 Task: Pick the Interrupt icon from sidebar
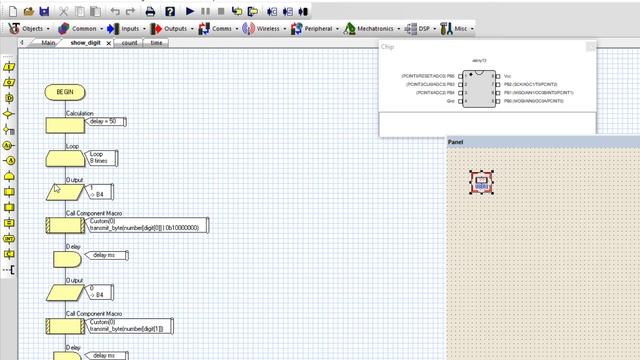click(9, 238)
